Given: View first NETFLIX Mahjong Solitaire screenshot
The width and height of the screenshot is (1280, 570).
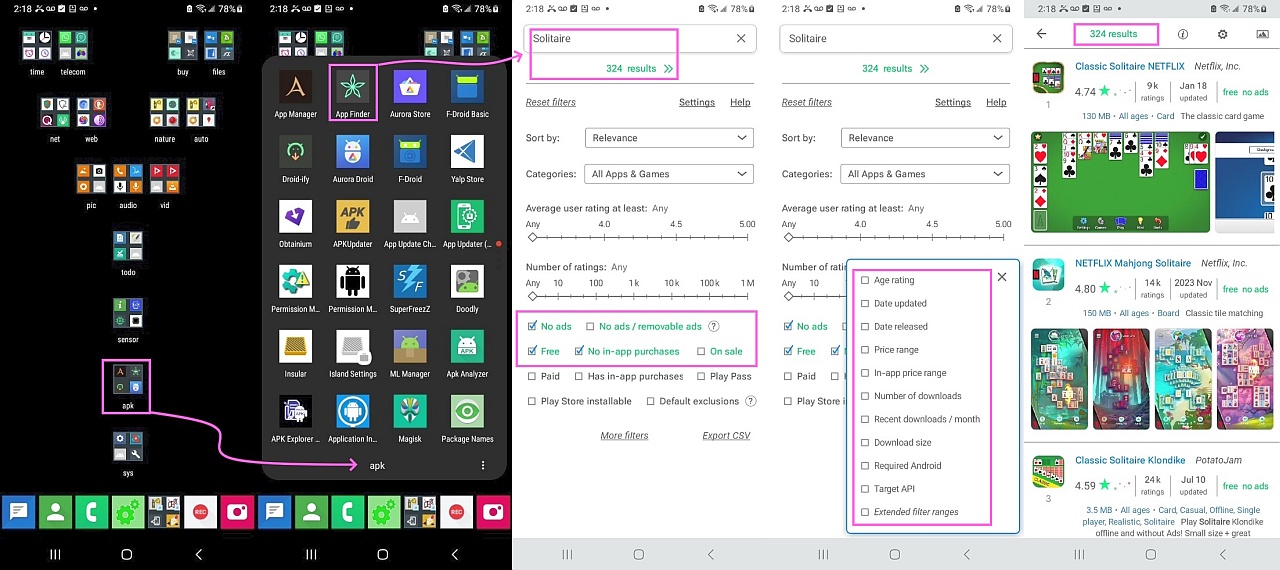Looking at the screenshot, I should [1059, 379].
